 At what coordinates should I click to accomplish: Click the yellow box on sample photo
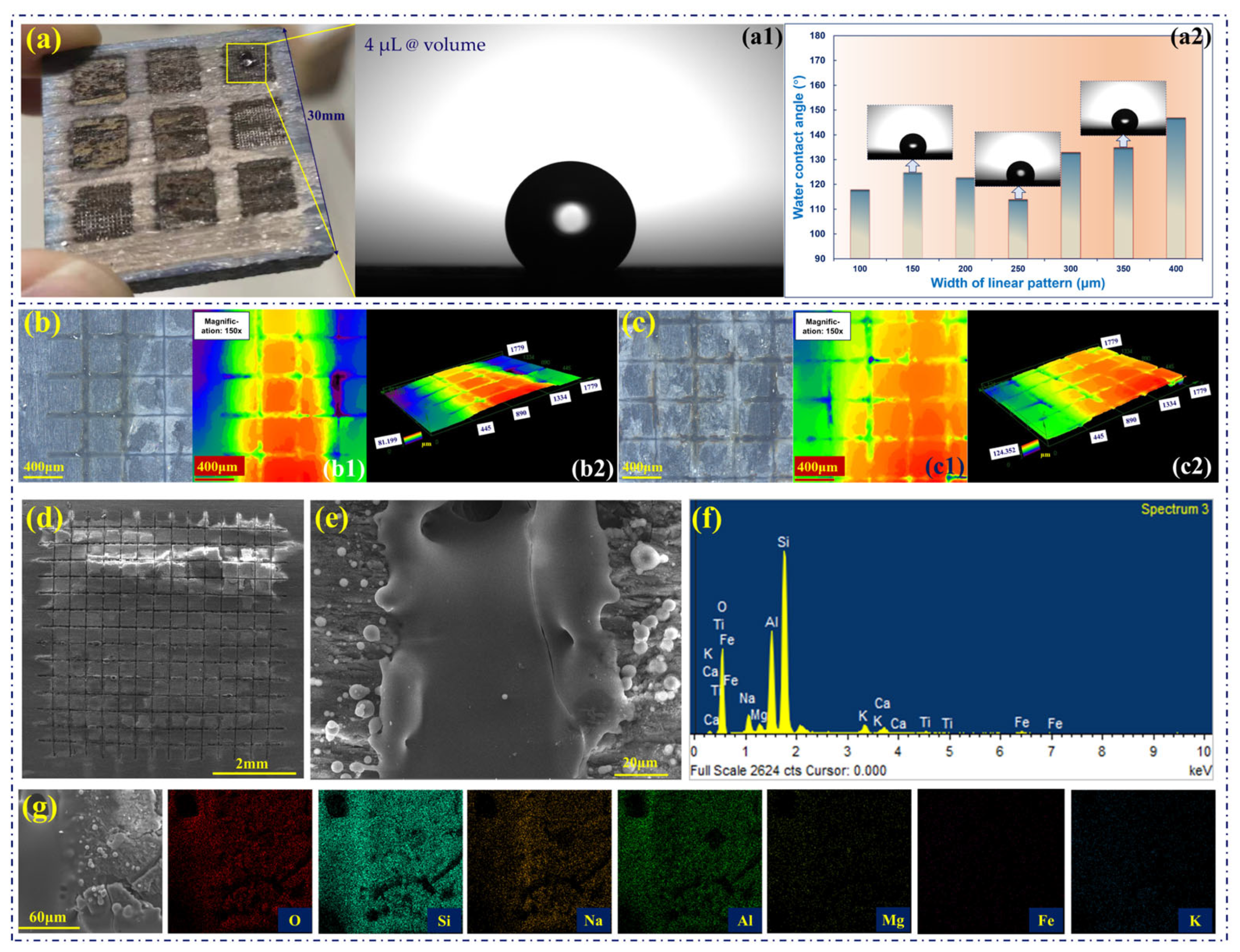coord(246,63)
